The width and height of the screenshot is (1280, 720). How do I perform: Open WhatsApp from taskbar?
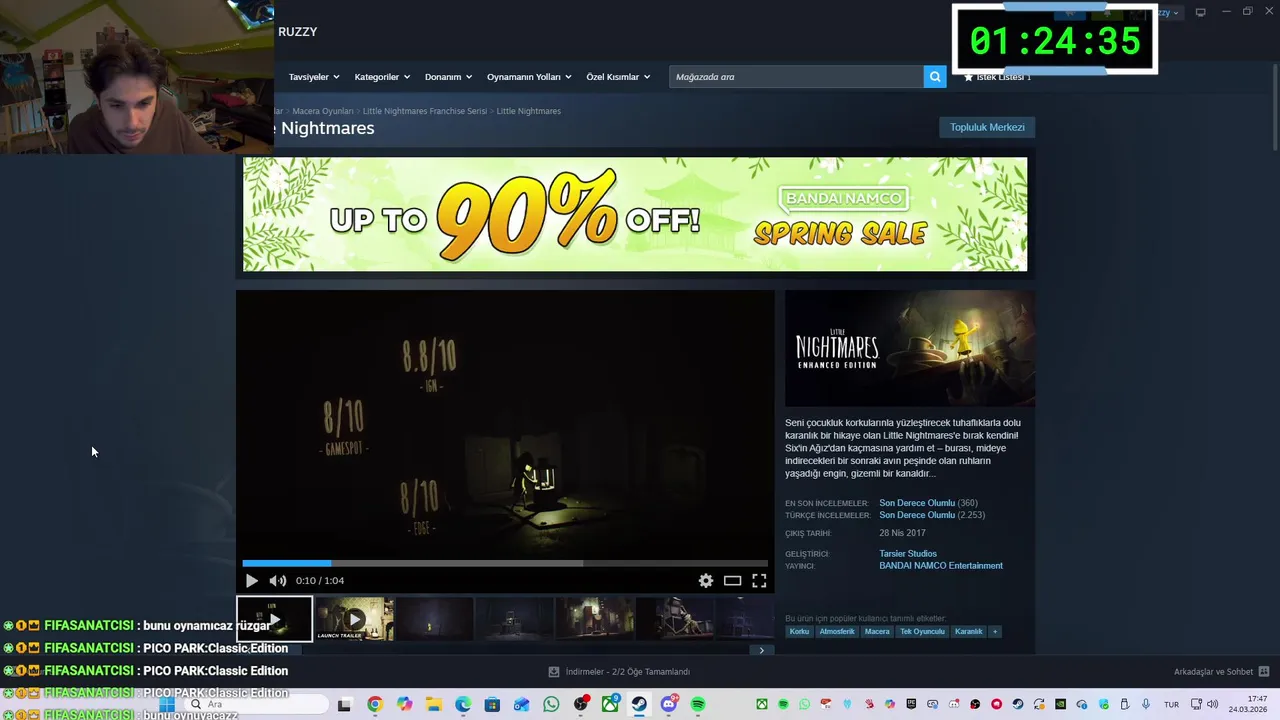(551, 704)
